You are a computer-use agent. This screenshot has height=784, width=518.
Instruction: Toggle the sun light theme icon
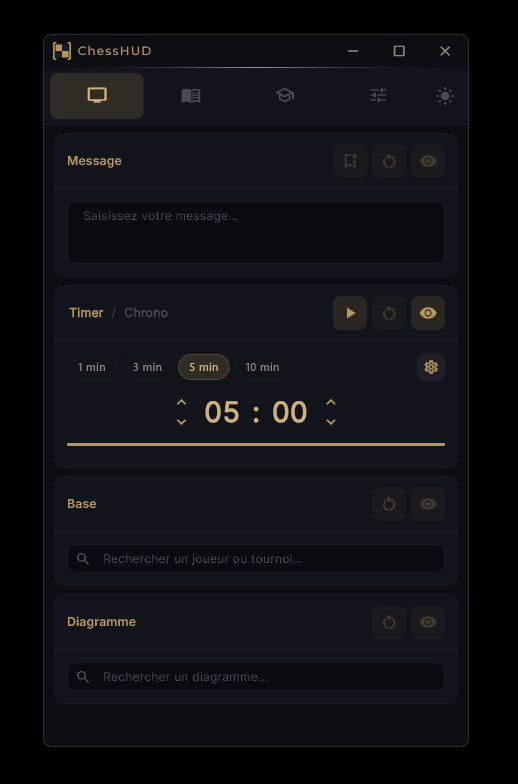[445, 96]
